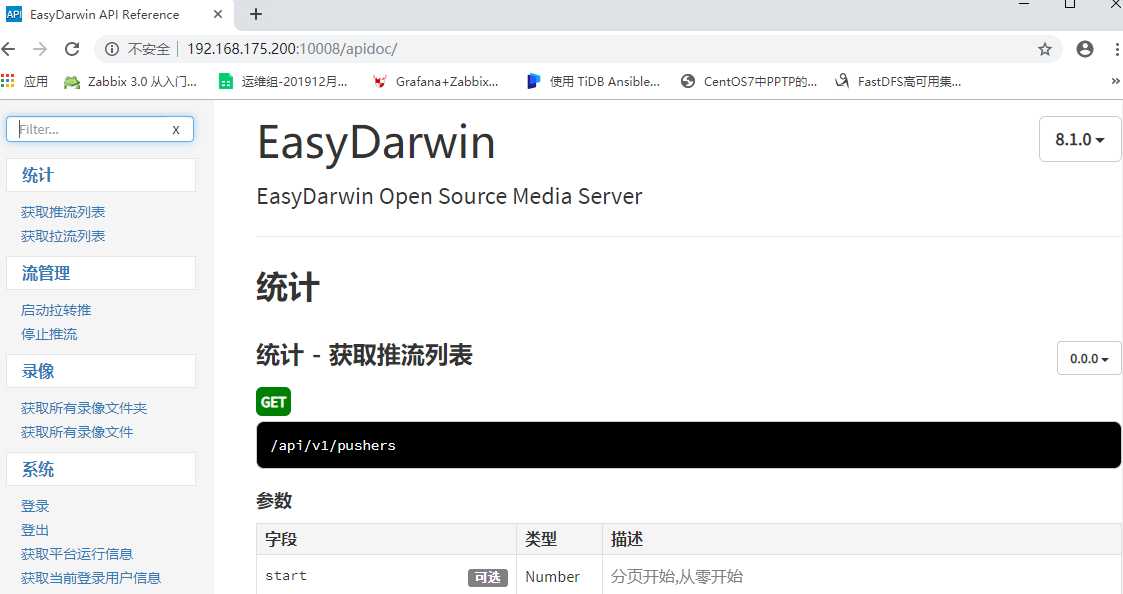Open the 8.1.0 version dropdown
This screenshot has width=1123, height=594.
coord(1079,139)
